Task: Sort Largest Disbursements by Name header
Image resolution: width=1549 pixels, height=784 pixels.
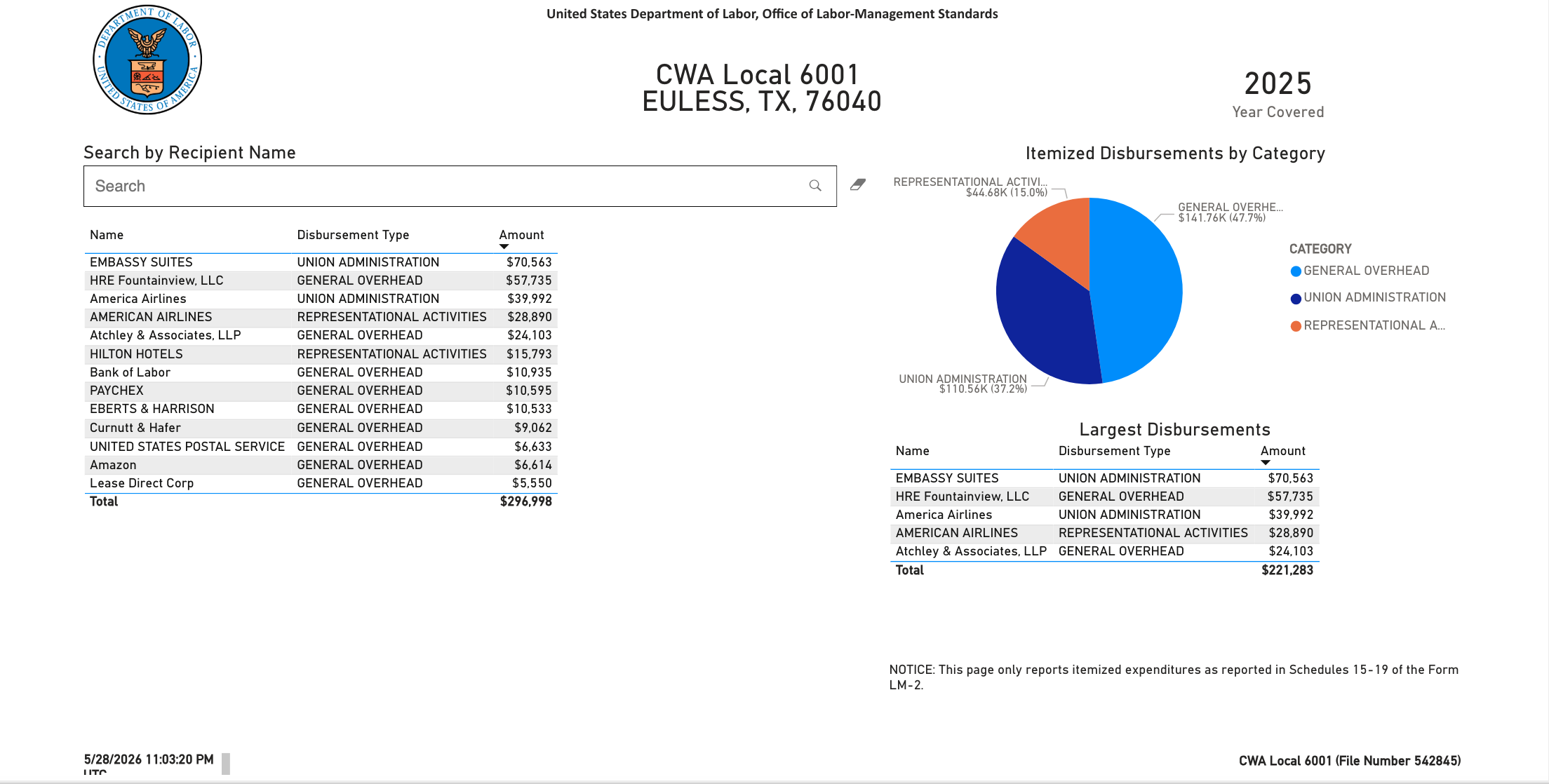Action: 912,451
